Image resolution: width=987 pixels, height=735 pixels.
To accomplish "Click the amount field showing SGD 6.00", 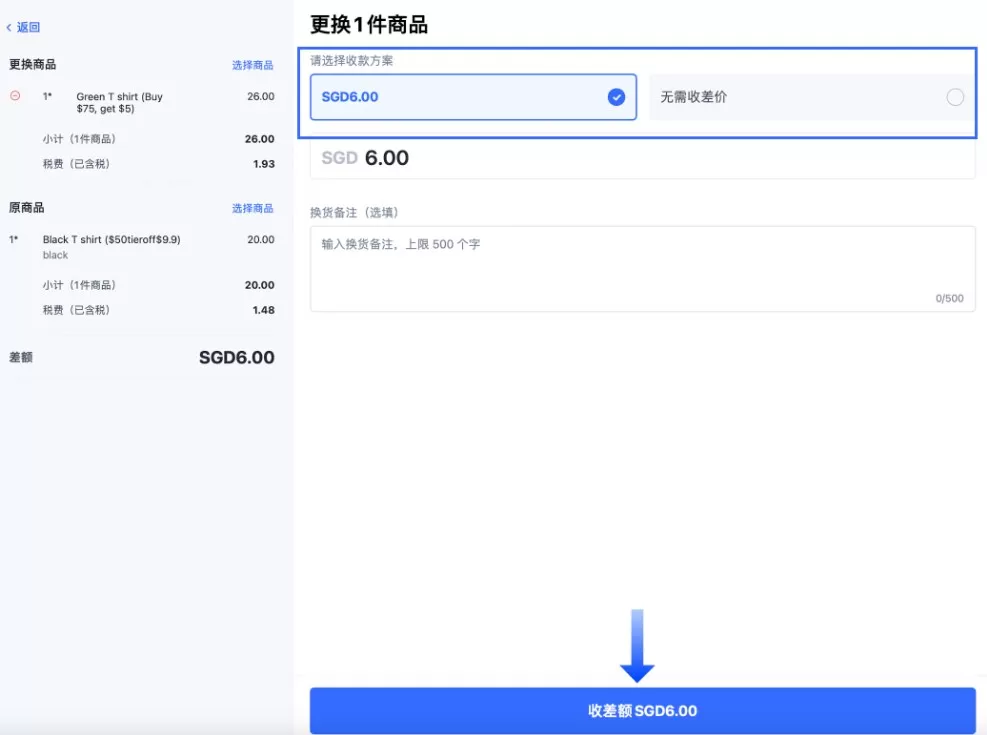I will tap(640, 157).
